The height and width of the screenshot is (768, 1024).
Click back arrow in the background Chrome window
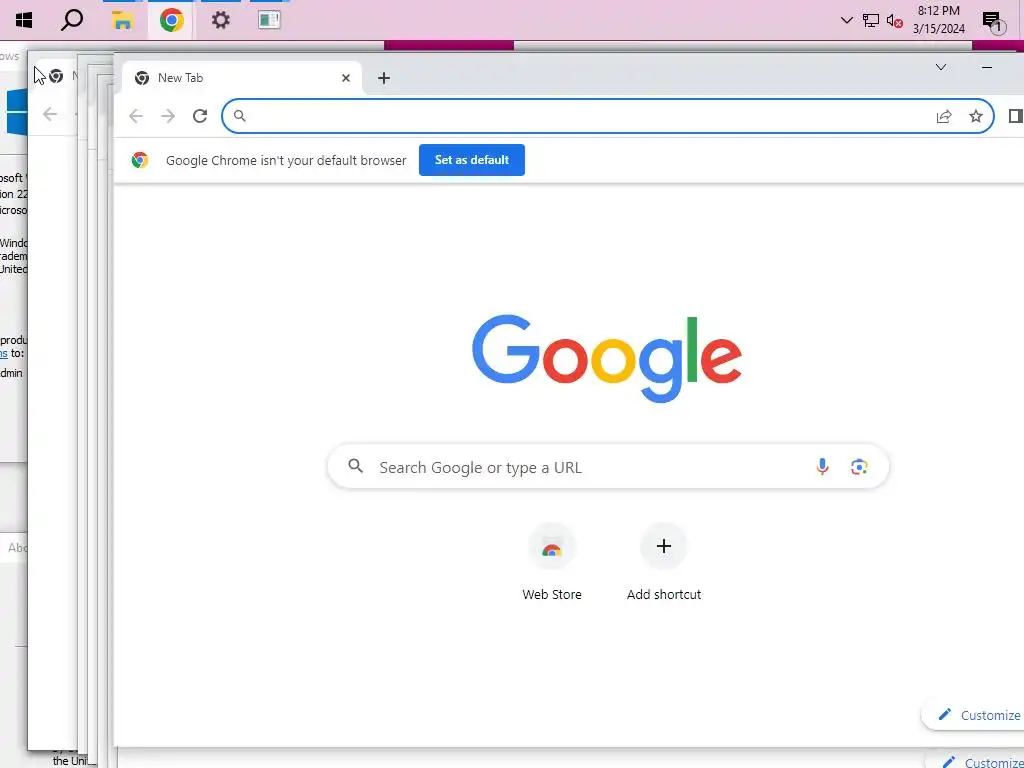pos(50,115)
